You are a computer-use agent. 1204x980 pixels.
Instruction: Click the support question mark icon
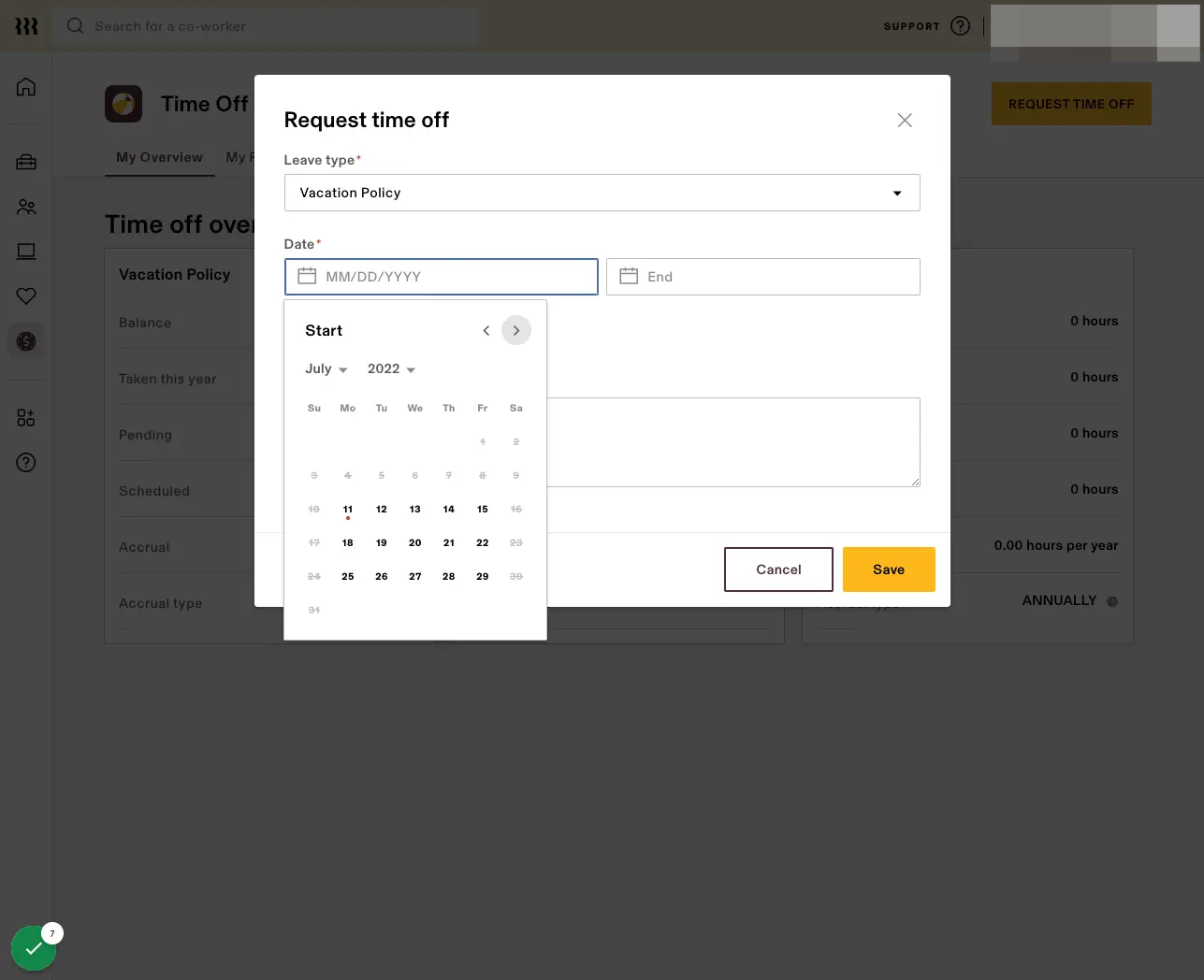960,26
